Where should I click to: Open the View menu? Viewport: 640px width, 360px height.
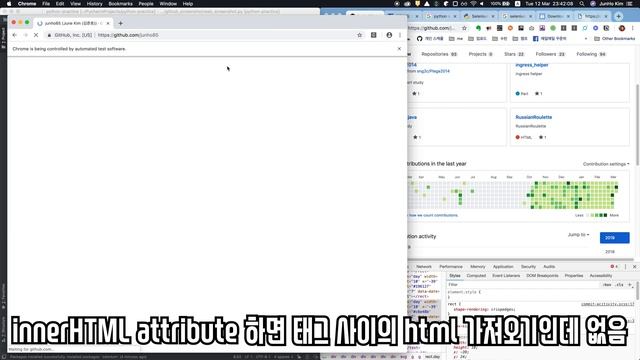coord(76,4)
